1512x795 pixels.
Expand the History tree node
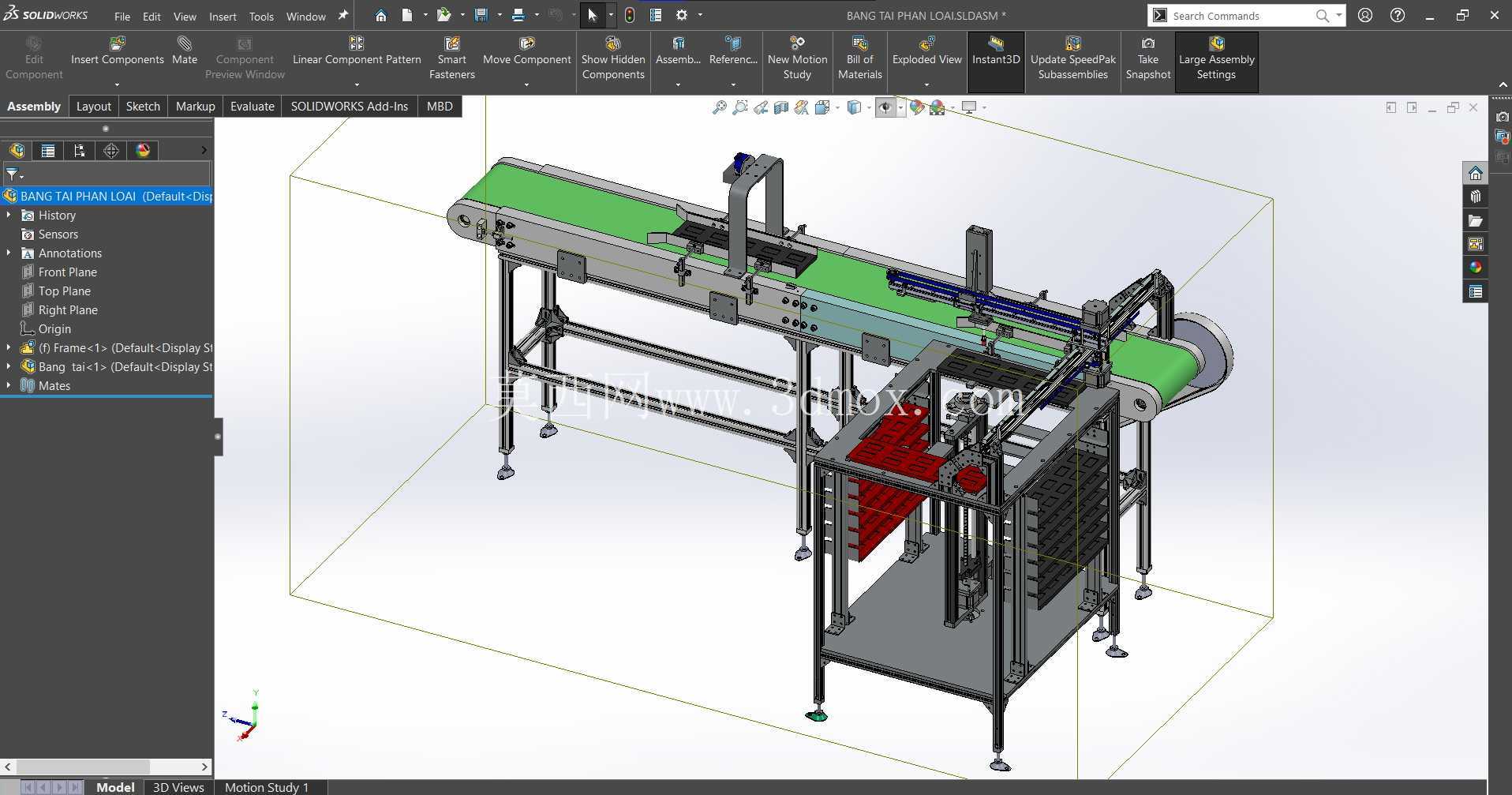tap(9, 215)
